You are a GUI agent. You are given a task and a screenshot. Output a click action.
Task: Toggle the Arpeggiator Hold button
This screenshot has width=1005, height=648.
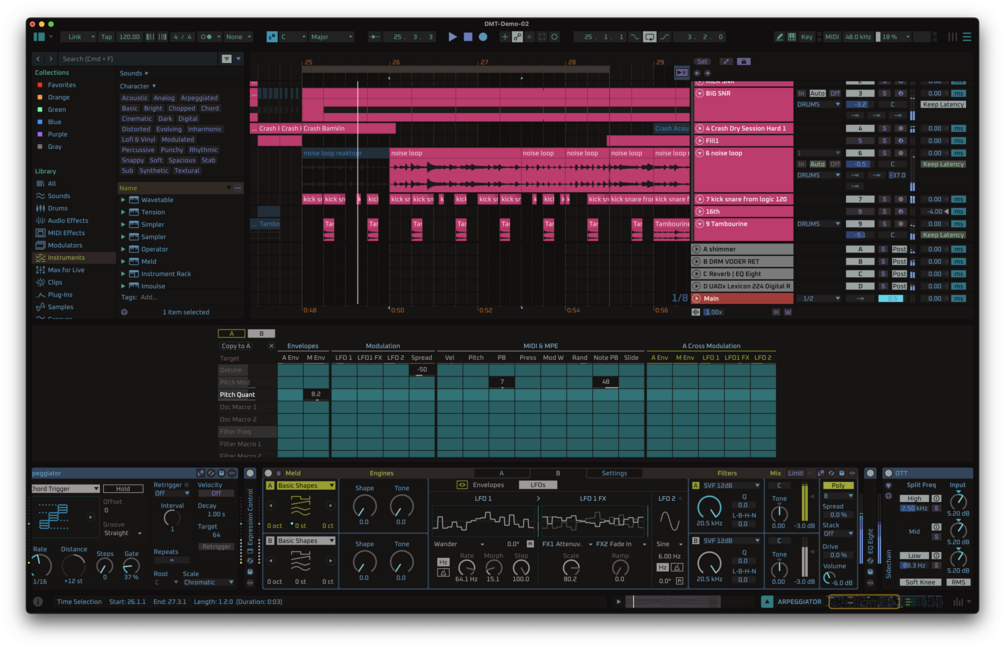(x=123, y=488)
